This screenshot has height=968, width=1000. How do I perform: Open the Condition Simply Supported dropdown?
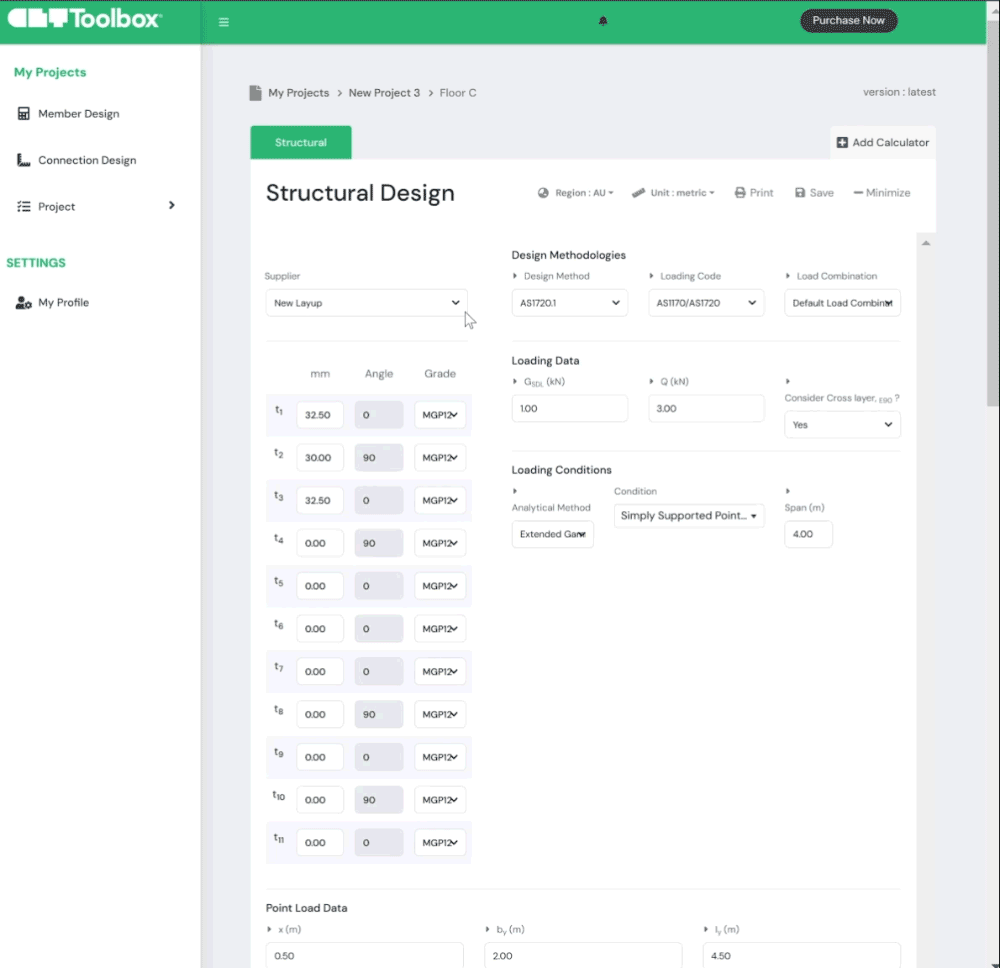(x=690, y=516)
